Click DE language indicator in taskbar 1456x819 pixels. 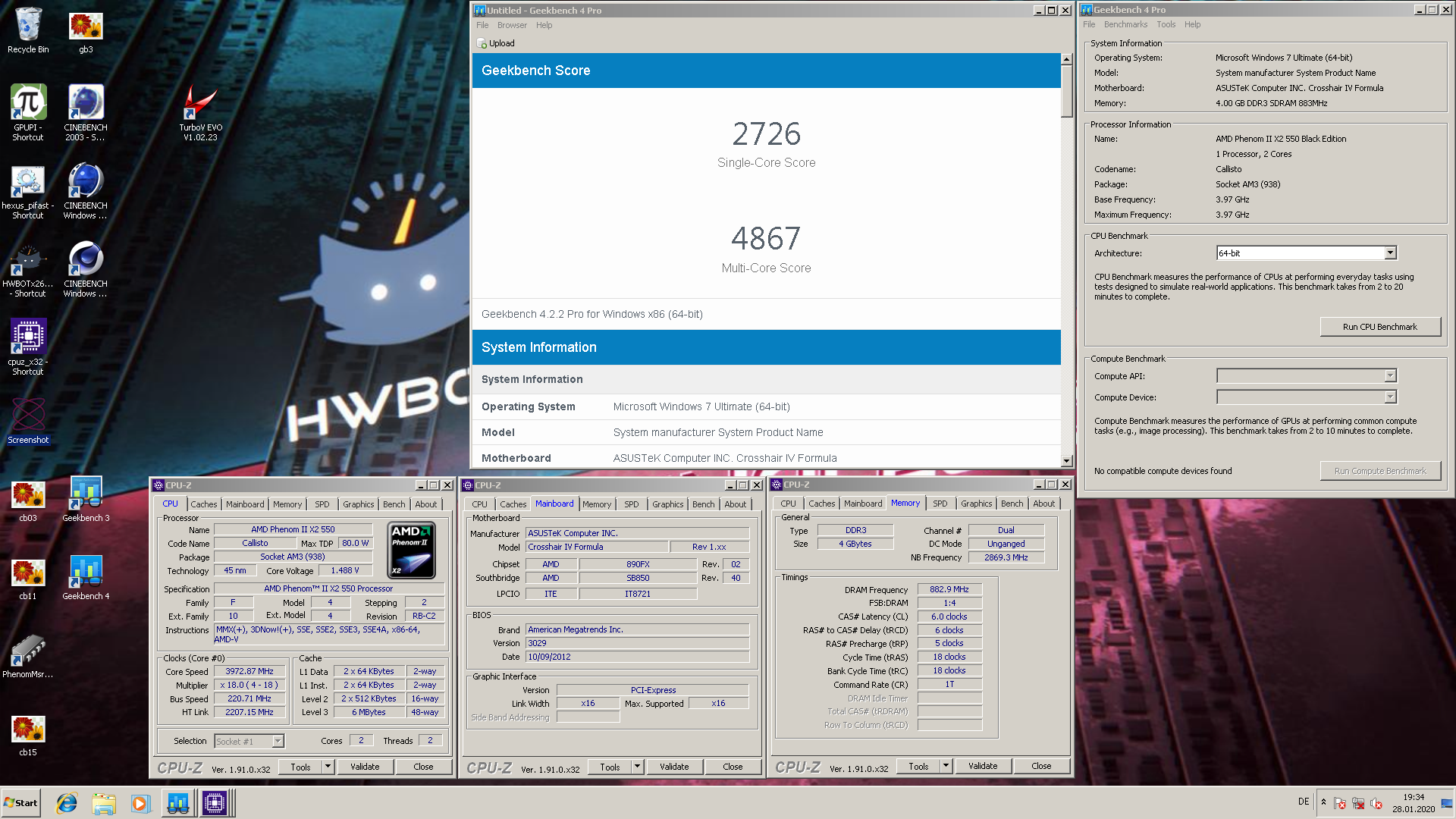click(1304, 802)
